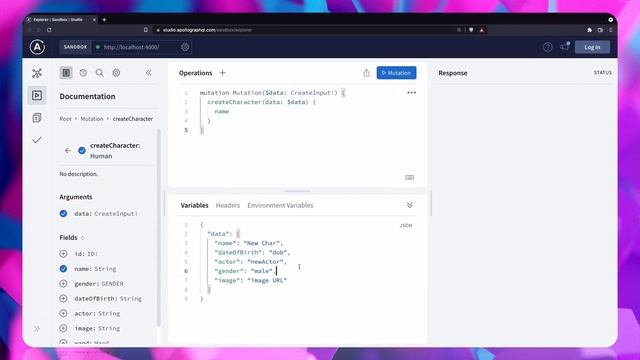Image resolution: width=640 pixels, height=360 pixels.
Task: Click the Fields options icon
Action: [x=83, y=238]
